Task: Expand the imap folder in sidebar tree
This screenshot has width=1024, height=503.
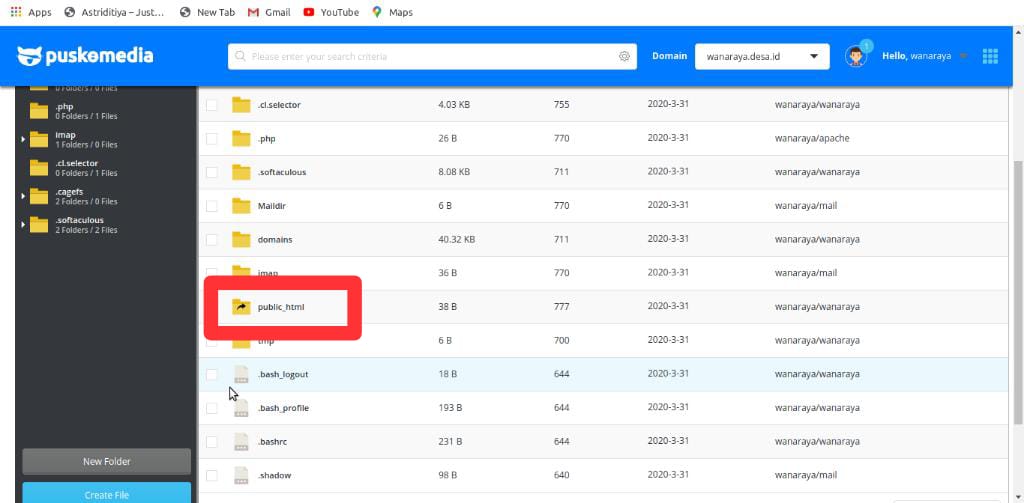Action: (23, 140)
